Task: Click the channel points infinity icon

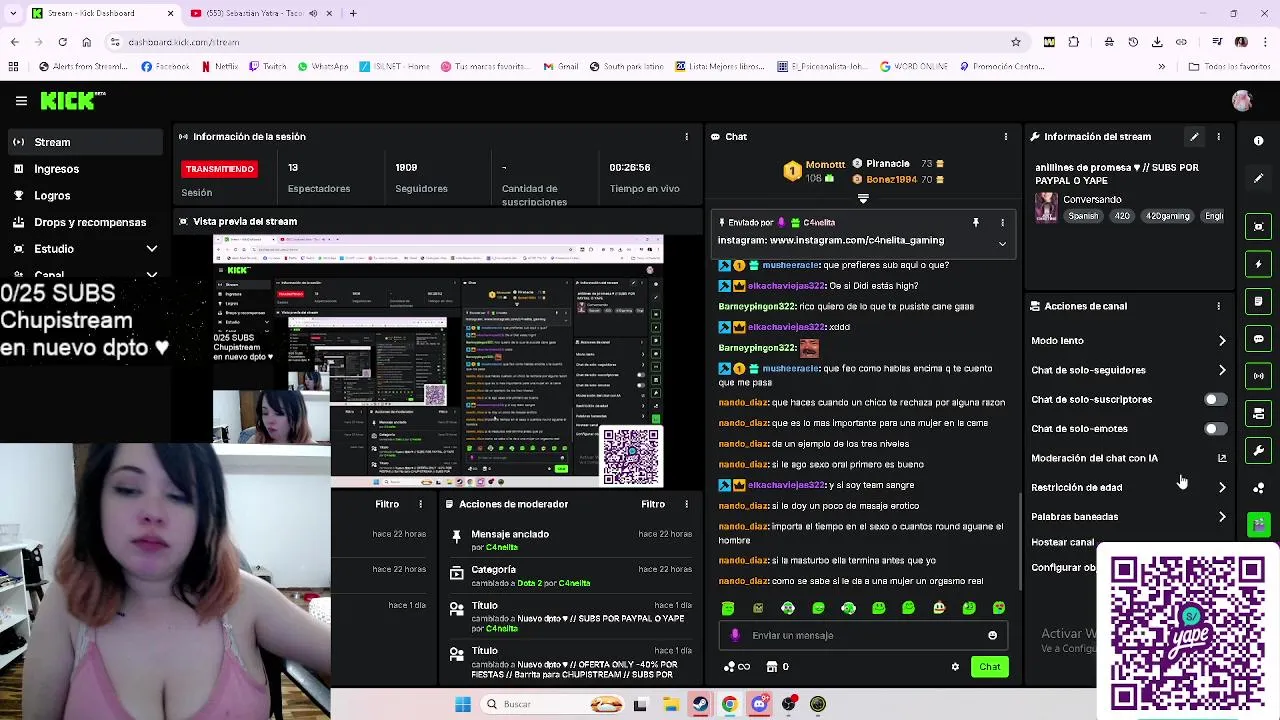Action: coord(737,667)
